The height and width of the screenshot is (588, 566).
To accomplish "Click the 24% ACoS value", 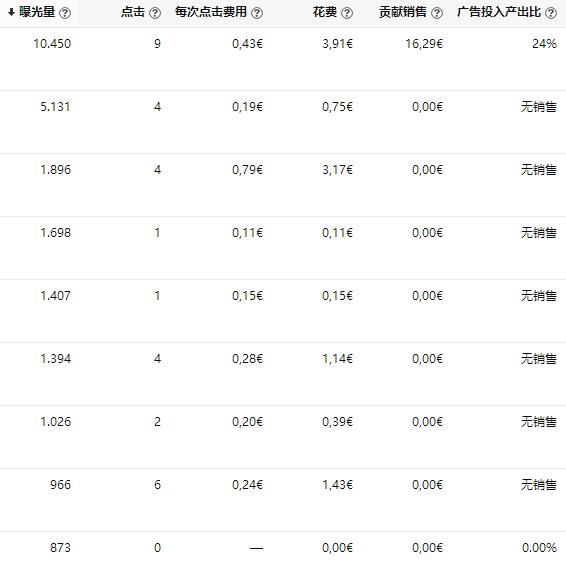I will (x=544, y=44).
